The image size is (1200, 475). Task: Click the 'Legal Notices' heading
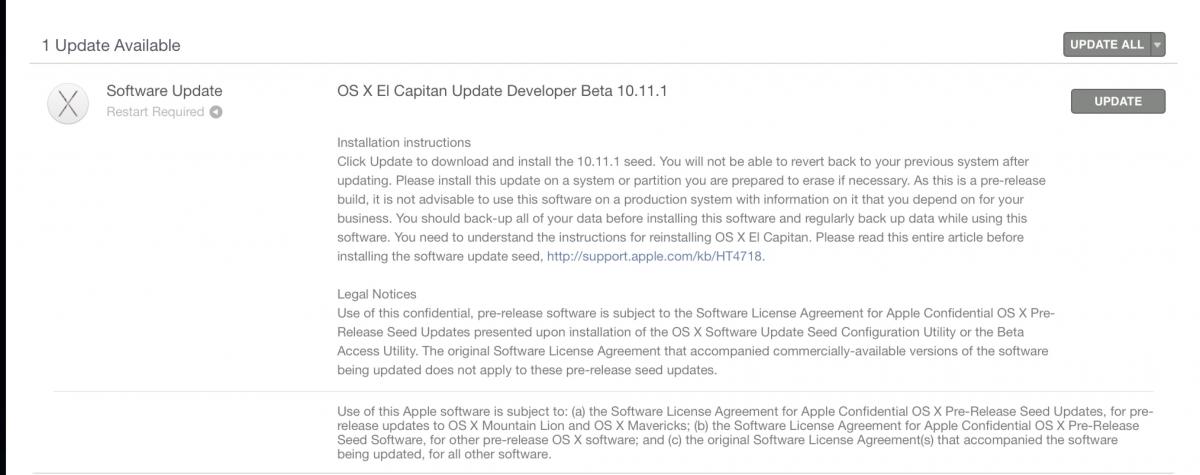click(x=377, y=294)
